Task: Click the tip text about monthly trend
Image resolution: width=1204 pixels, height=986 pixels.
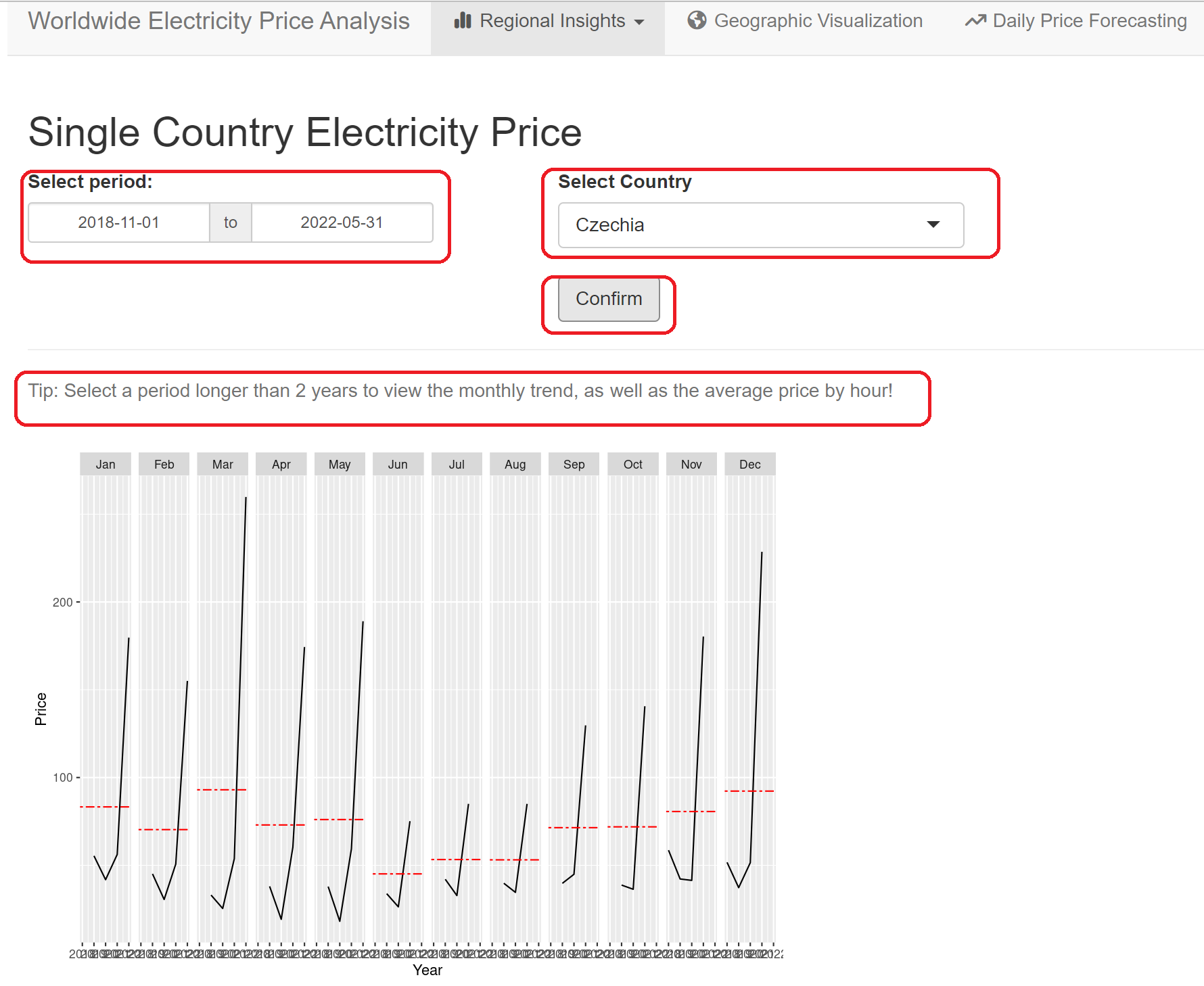Action: (x=460, y=391)
